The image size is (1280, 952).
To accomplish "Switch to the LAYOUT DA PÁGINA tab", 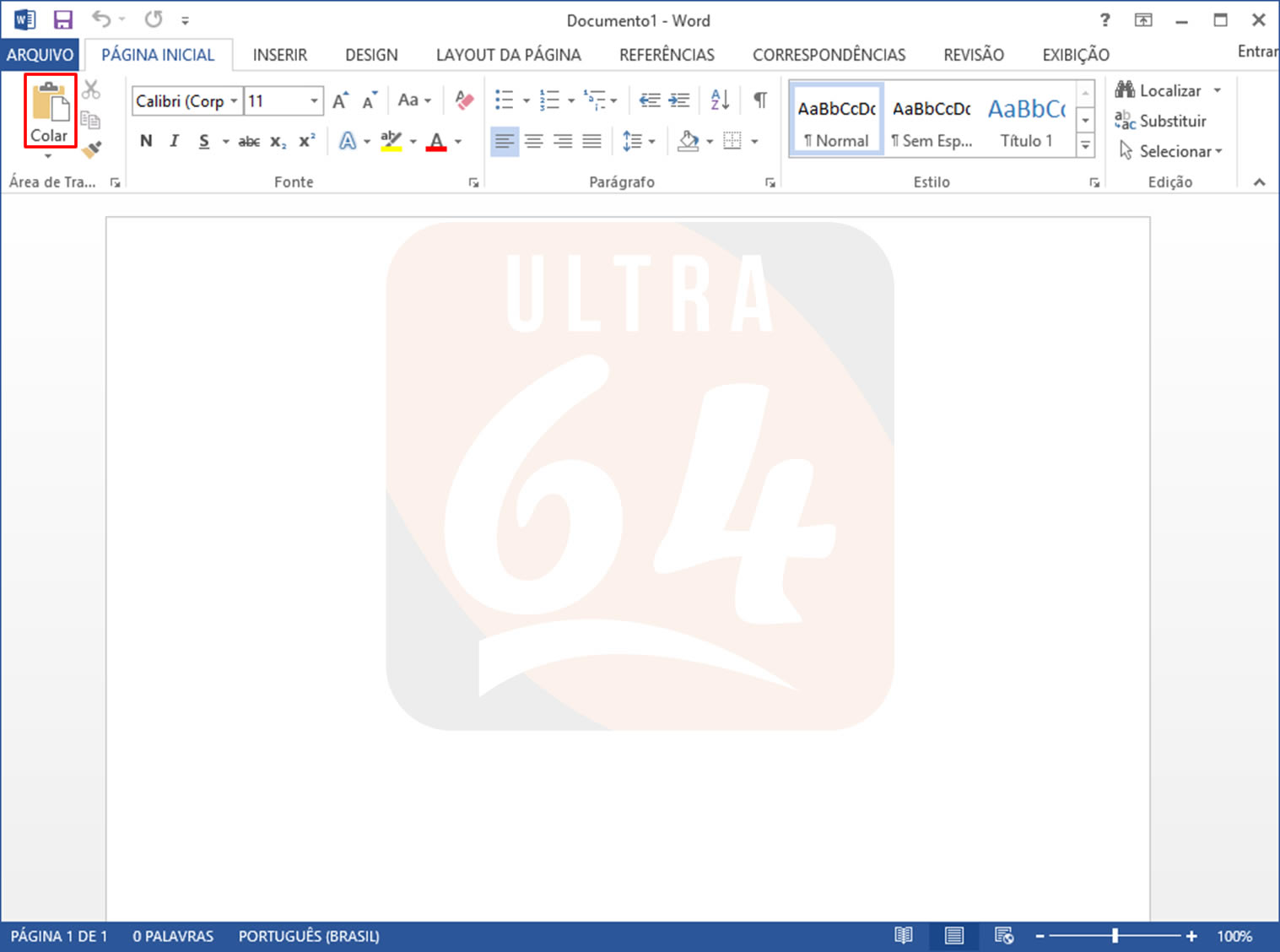I will 508,55.
